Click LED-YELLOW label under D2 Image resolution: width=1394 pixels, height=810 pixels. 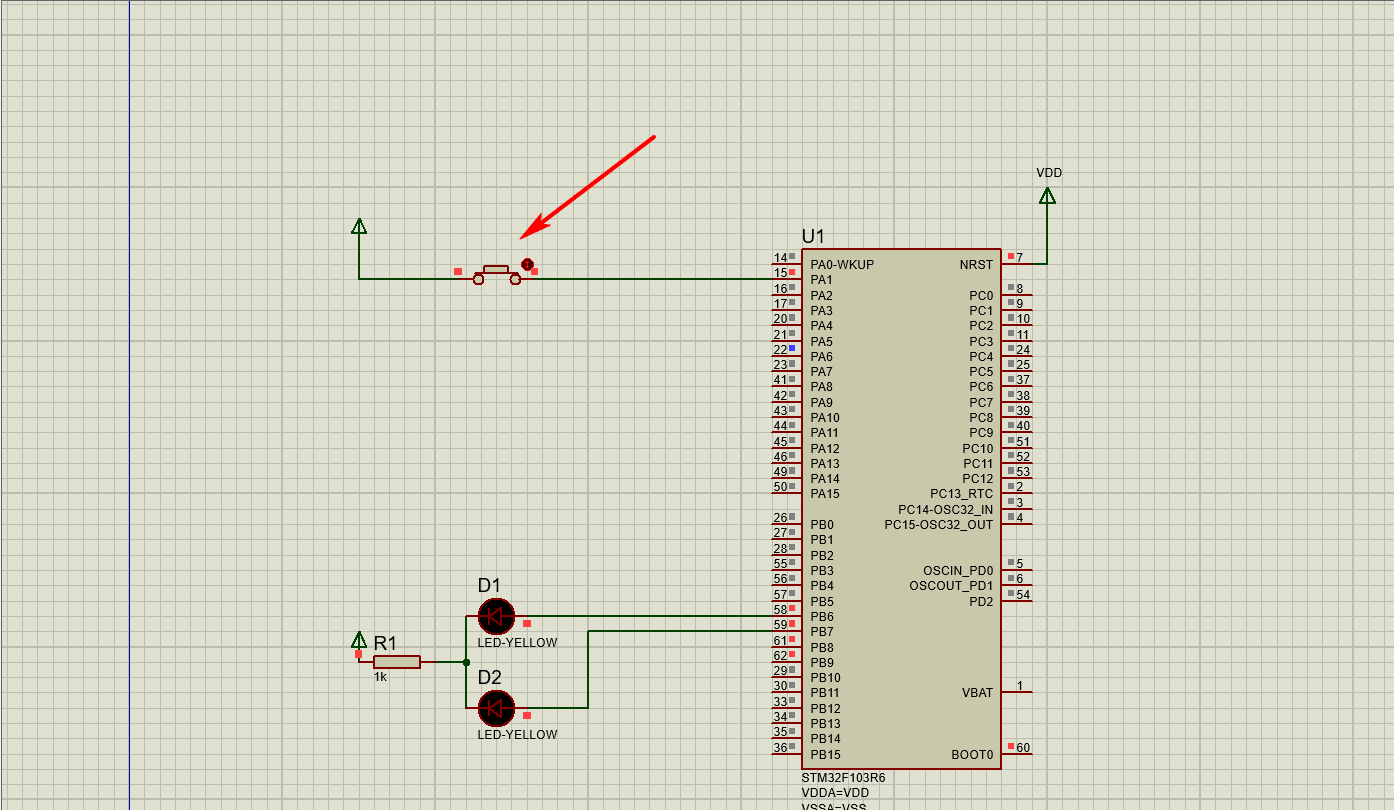pos(517,735)
